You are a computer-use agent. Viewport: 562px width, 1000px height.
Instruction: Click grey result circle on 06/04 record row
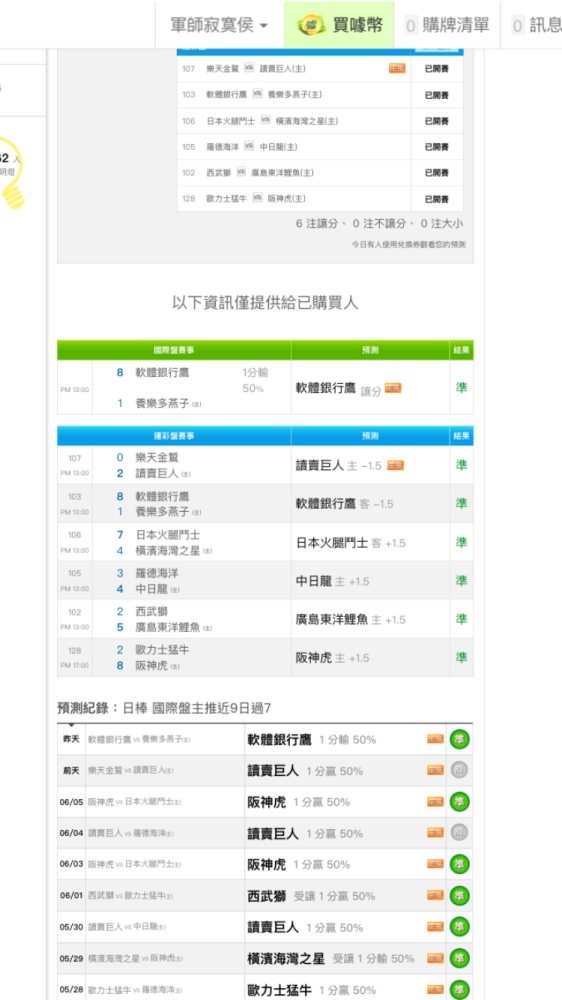pyautogui.click(x=459, y=834)
